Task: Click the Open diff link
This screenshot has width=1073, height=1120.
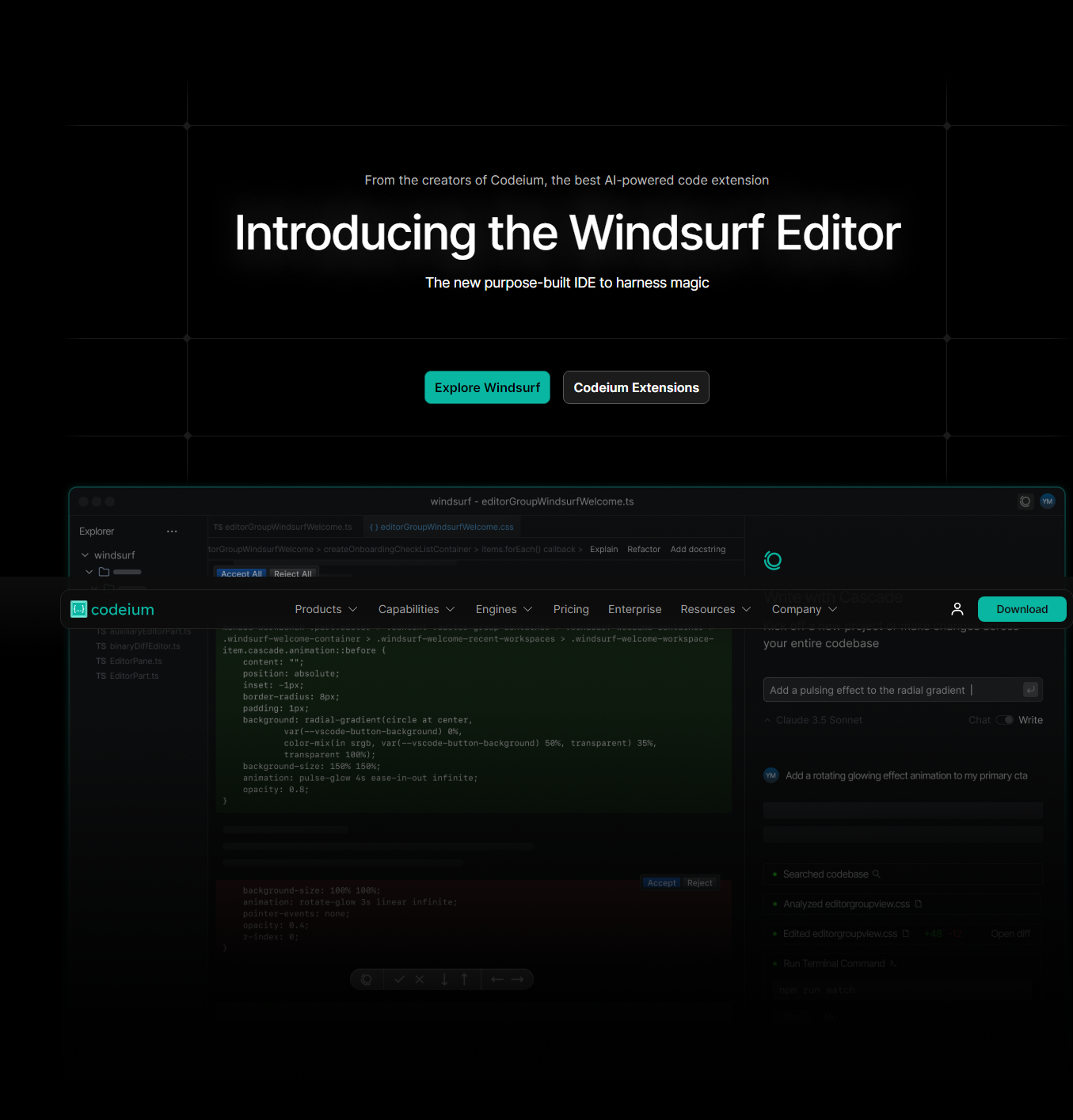Action: click(1010, 934)
